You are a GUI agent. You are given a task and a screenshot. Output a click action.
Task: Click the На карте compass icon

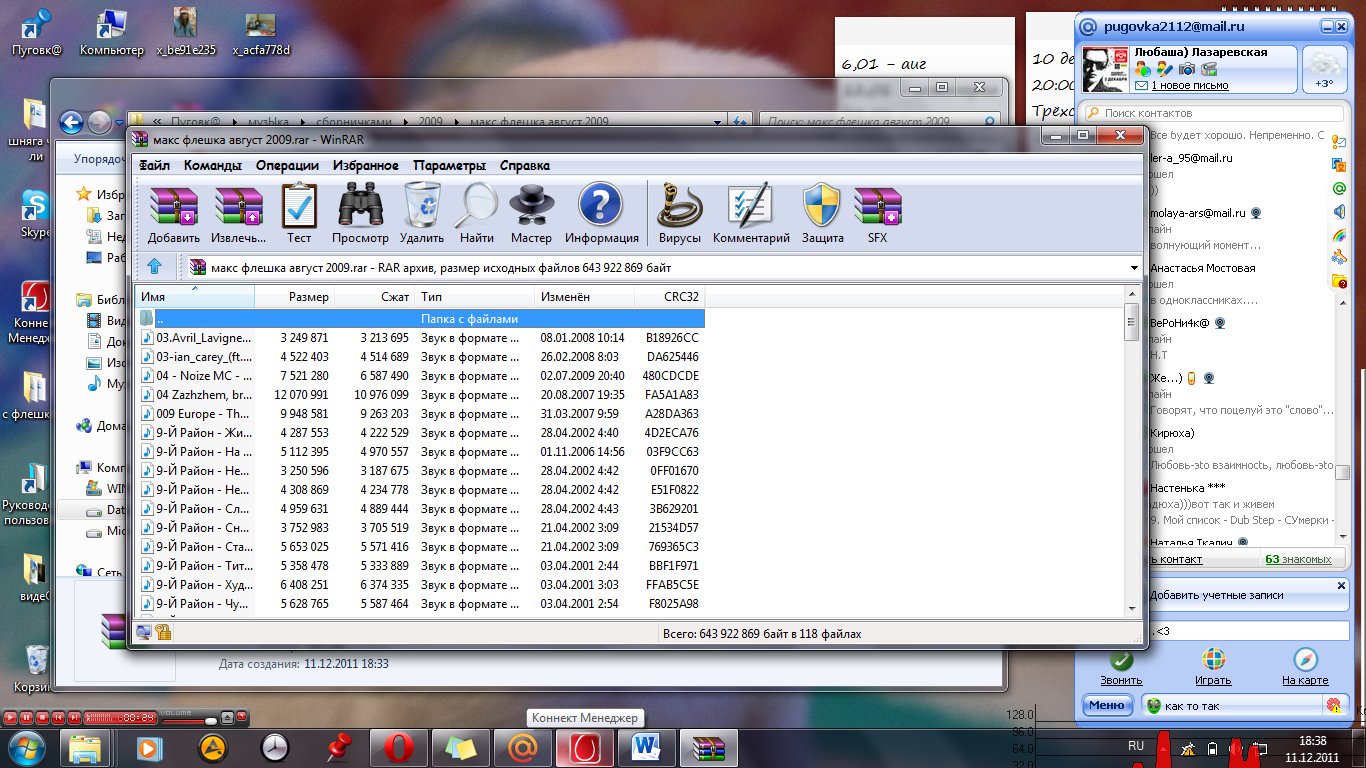(1305, 660)
